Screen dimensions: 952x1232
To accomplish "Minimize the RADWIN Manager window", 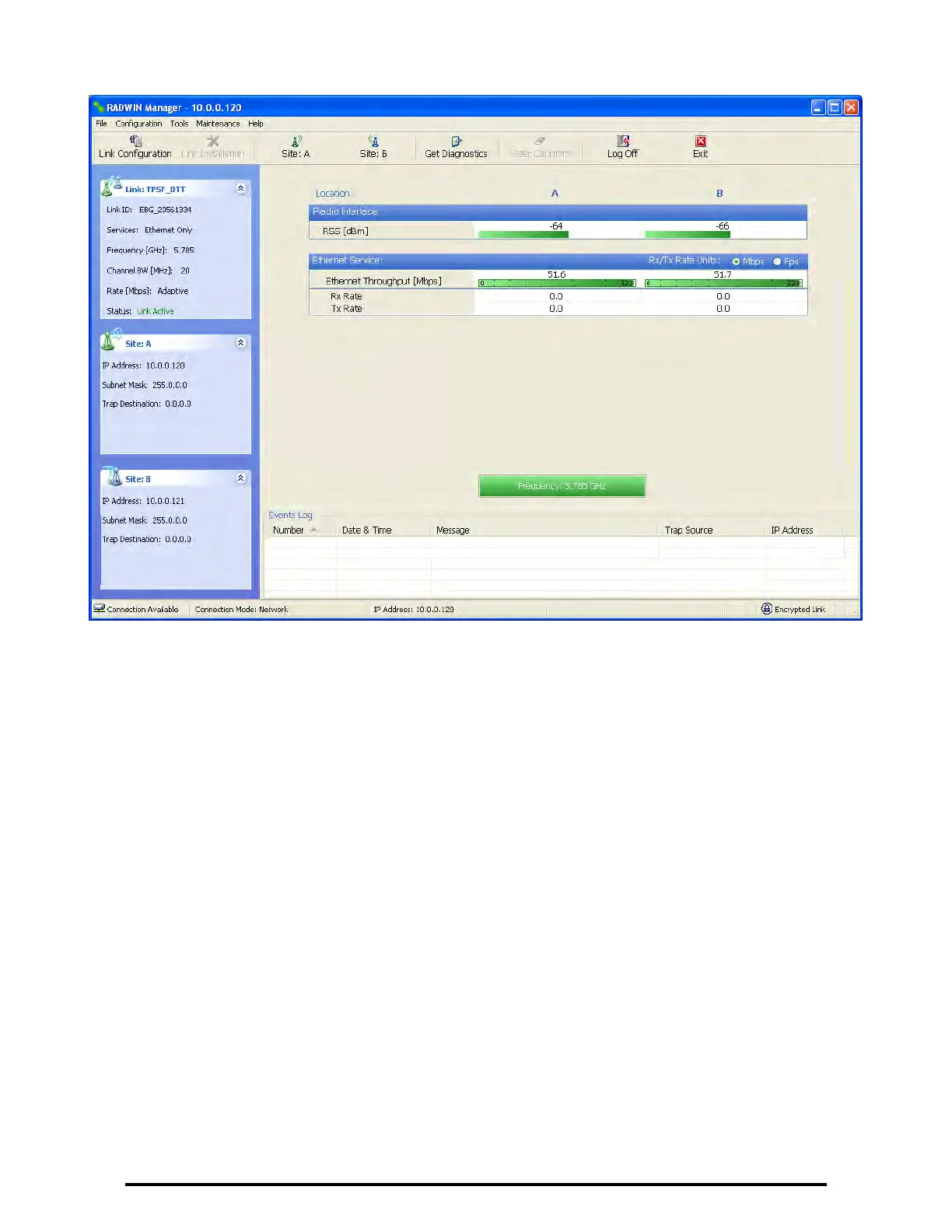I will pos(818,107).
